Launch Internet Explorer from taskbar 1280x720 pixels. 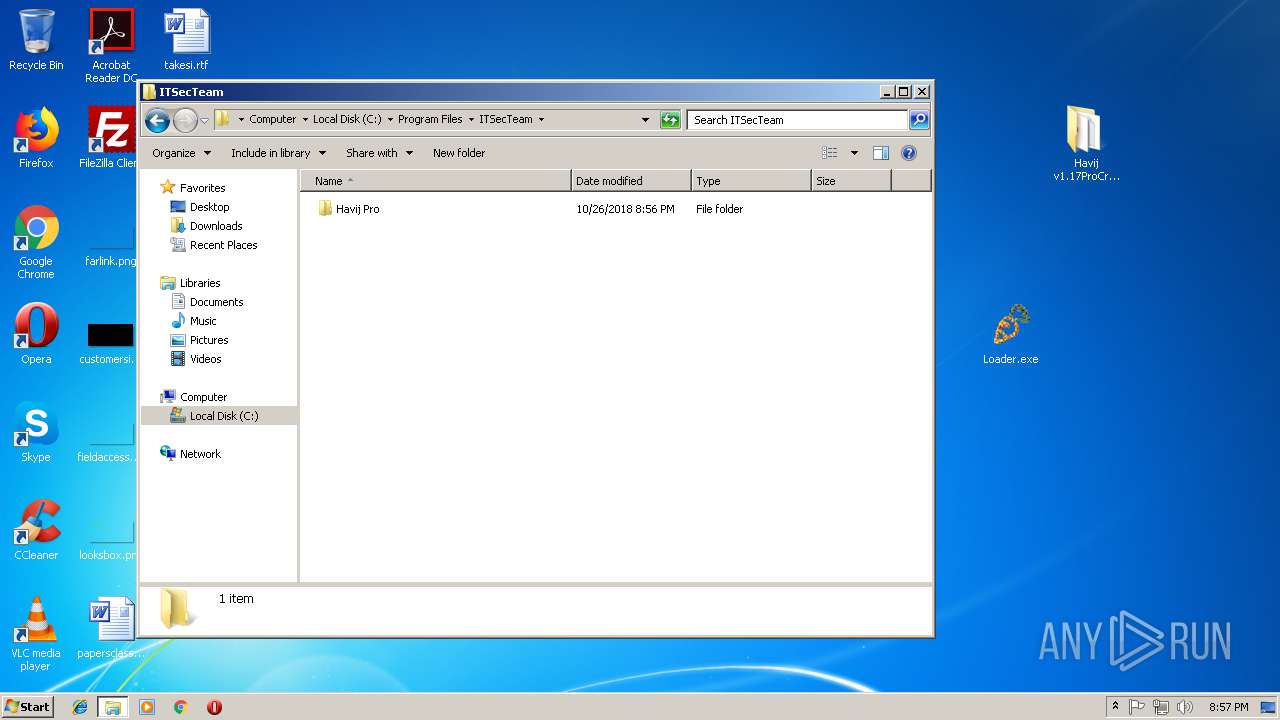pos(80,707)
